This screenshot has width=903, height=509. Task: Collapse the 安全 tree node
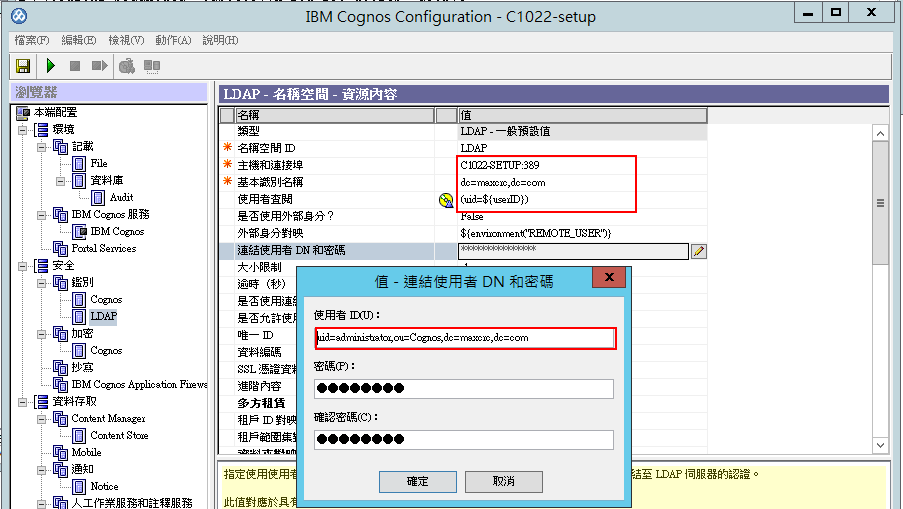[22, 265]
